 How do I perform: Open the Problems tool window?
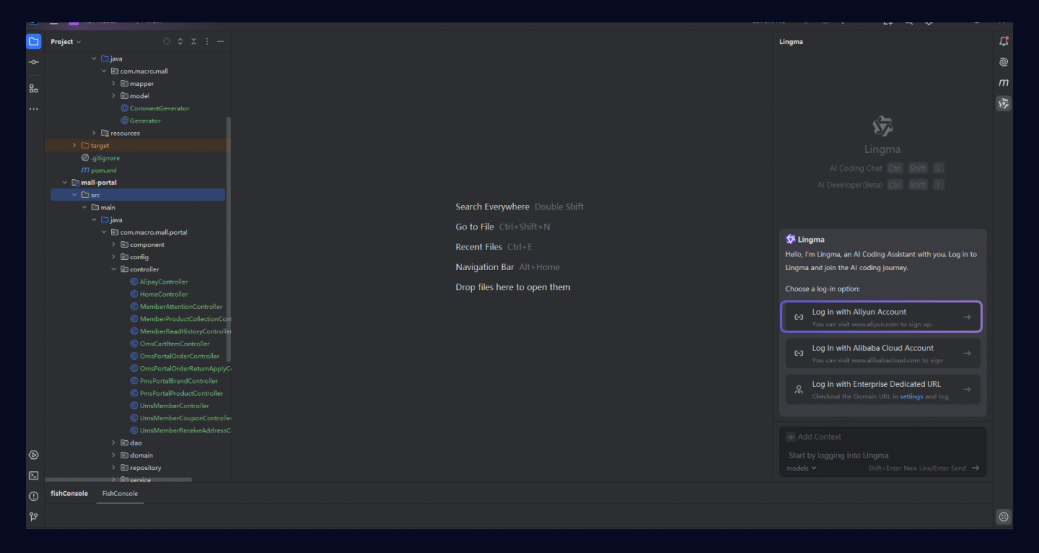pos(34,496)
